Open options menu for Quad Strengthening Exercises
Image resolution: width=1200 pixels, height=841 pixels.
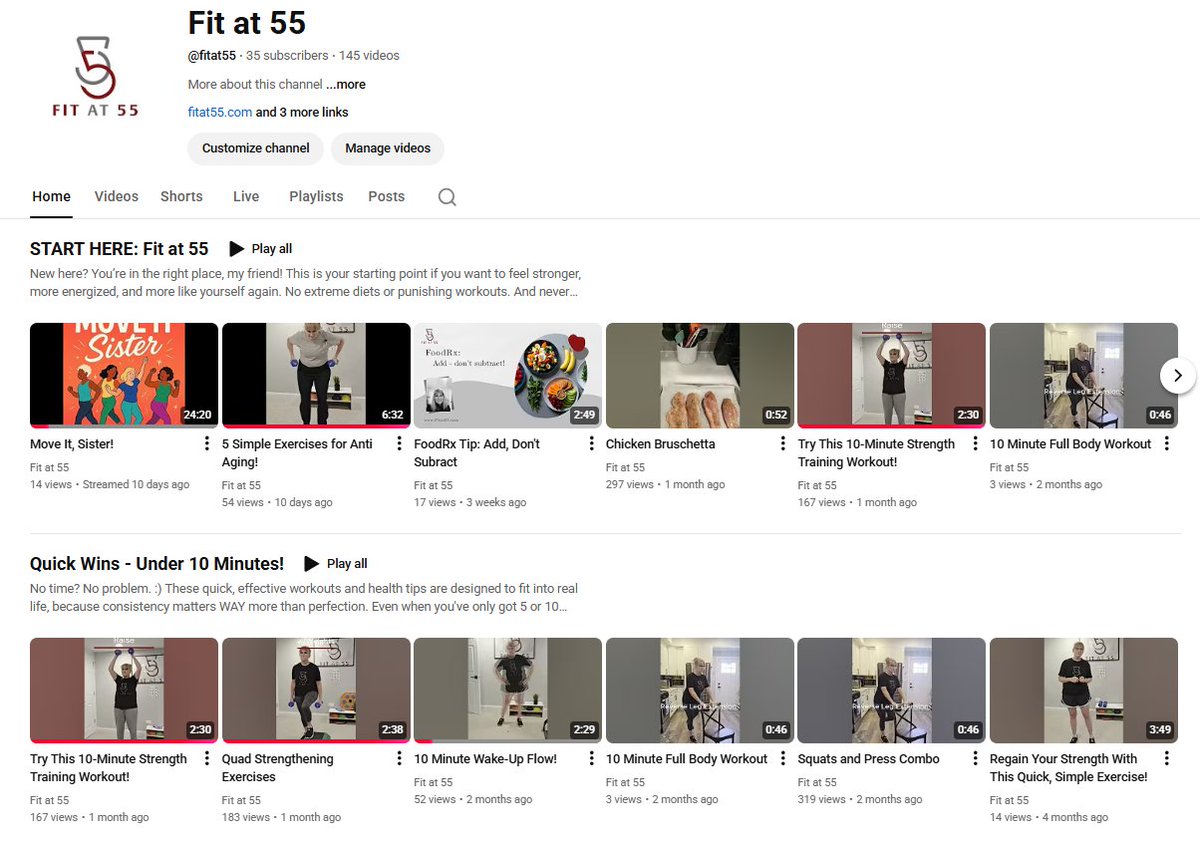[x=399, y=759]
